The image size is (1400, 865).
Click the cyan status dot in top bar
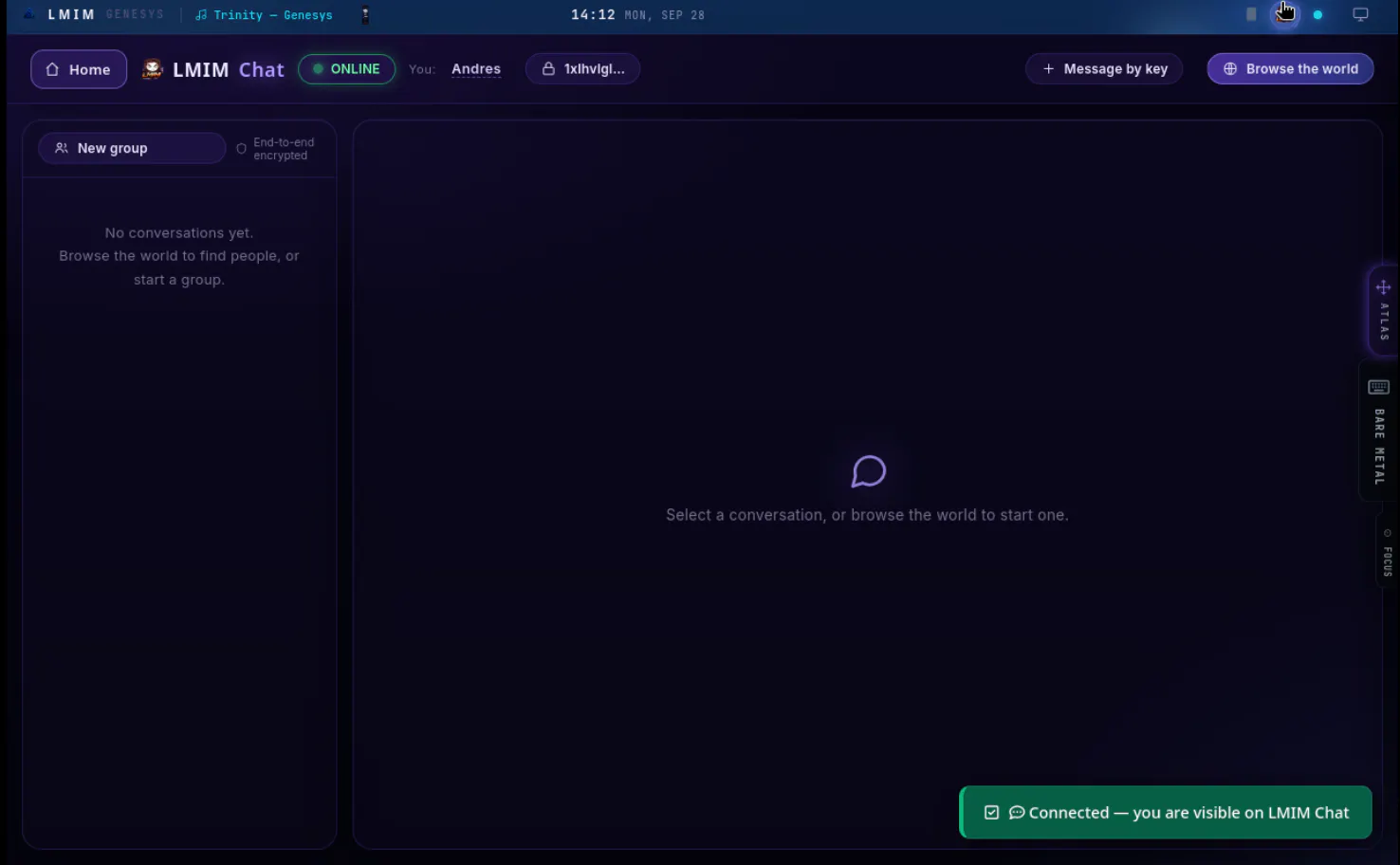point(1317,15)
